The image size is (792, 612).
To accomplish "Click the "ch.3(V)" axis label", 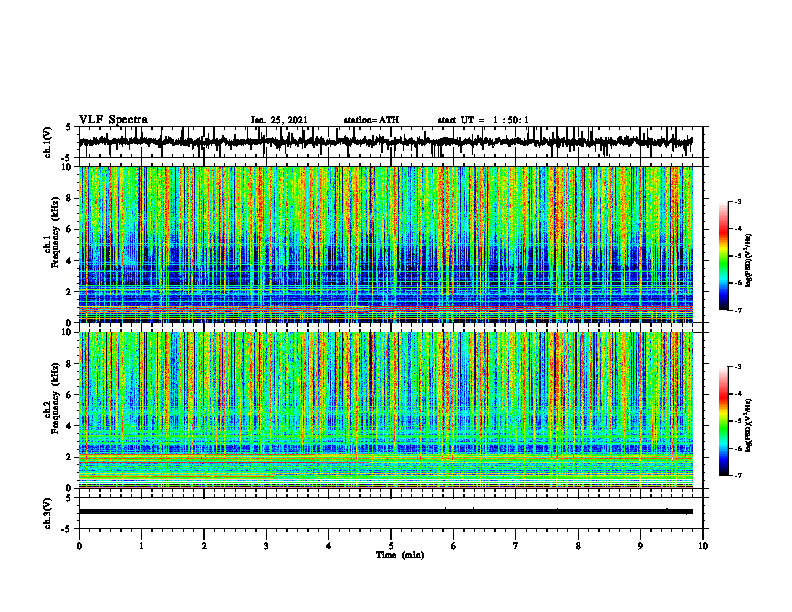I will point(48,513).
